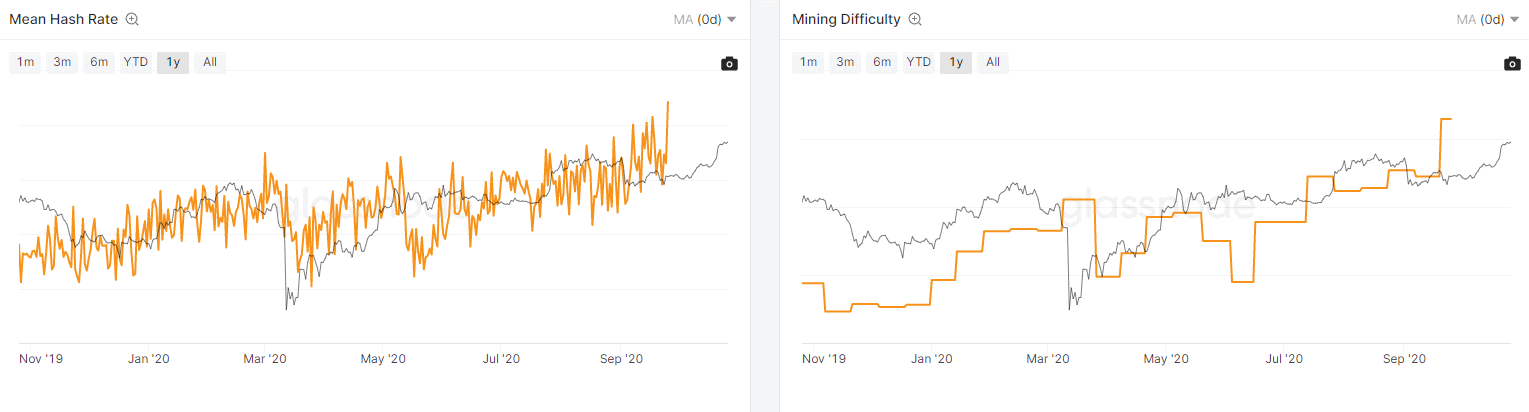1529x412 pixels.
Task: Select 6m range on Mining Difficulty
Action: point(882,62)
